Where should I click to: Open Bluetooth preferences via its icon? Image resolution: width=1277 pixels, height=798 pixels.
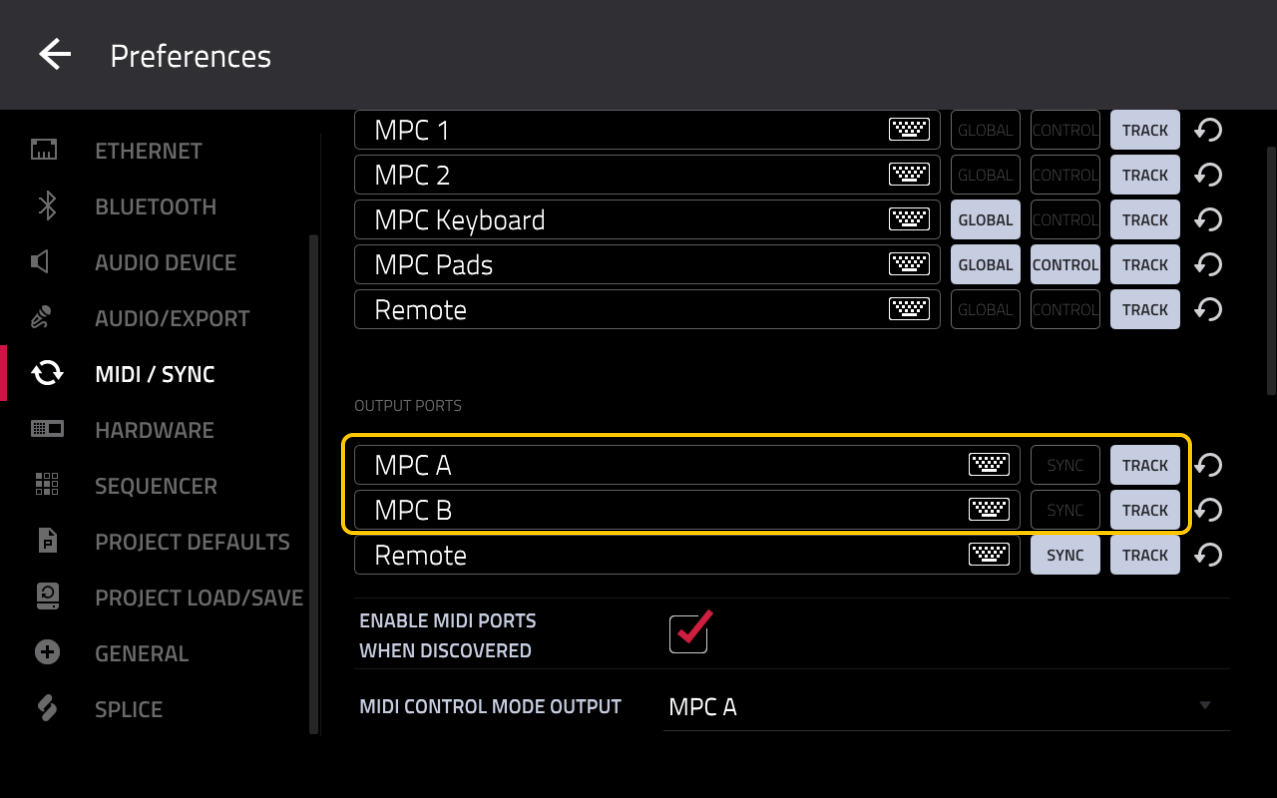point(46,207)
